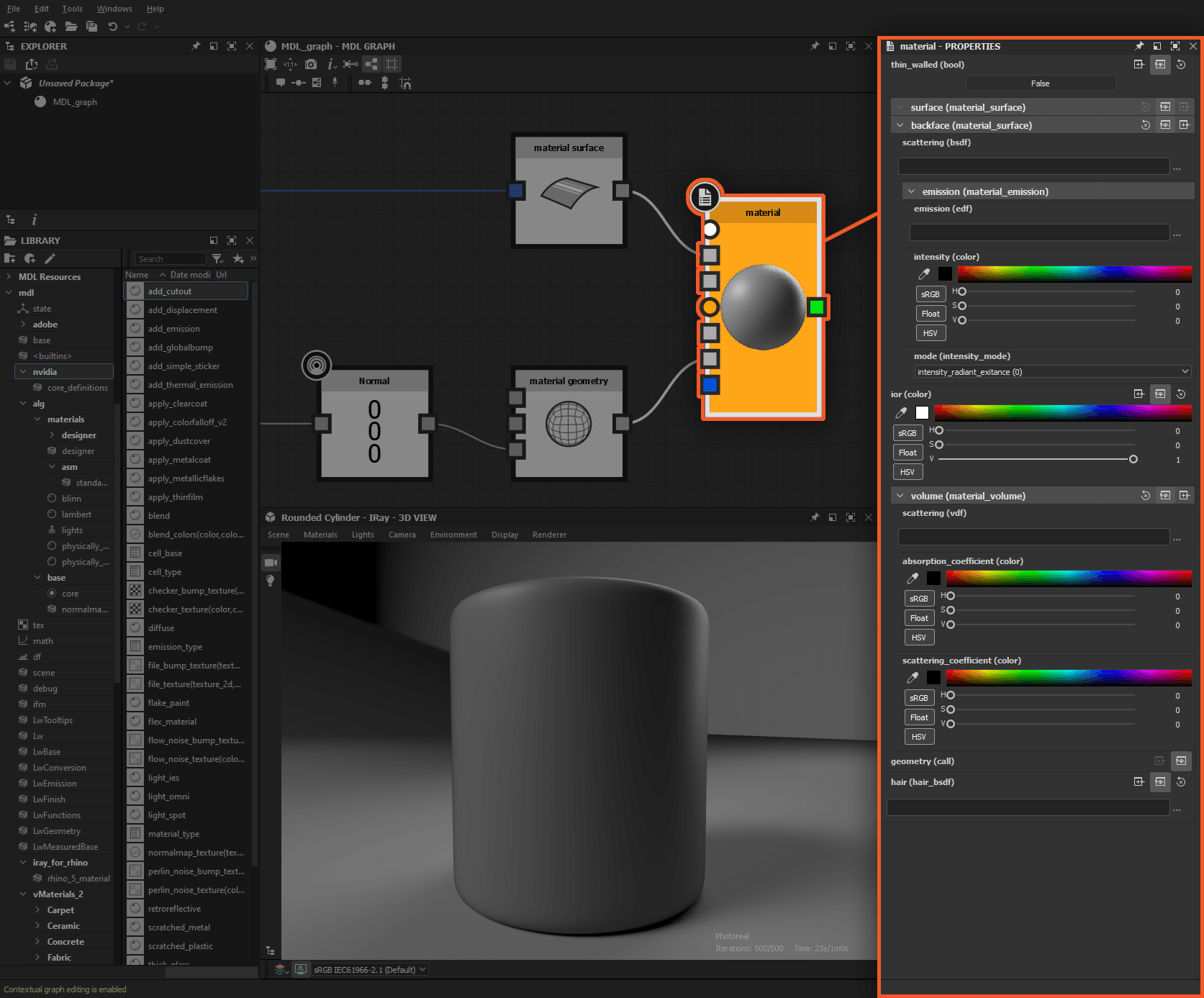Click the filter funnel icon beside Library search
The image size is (1204, 998).
[217, 258]
